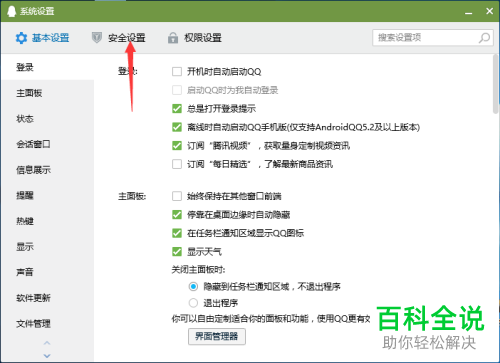This screenshot has width=500, height=363.
Task: Uncheck 在任务栏通知区域显示QQ图标
Action: tap(177, 233)
